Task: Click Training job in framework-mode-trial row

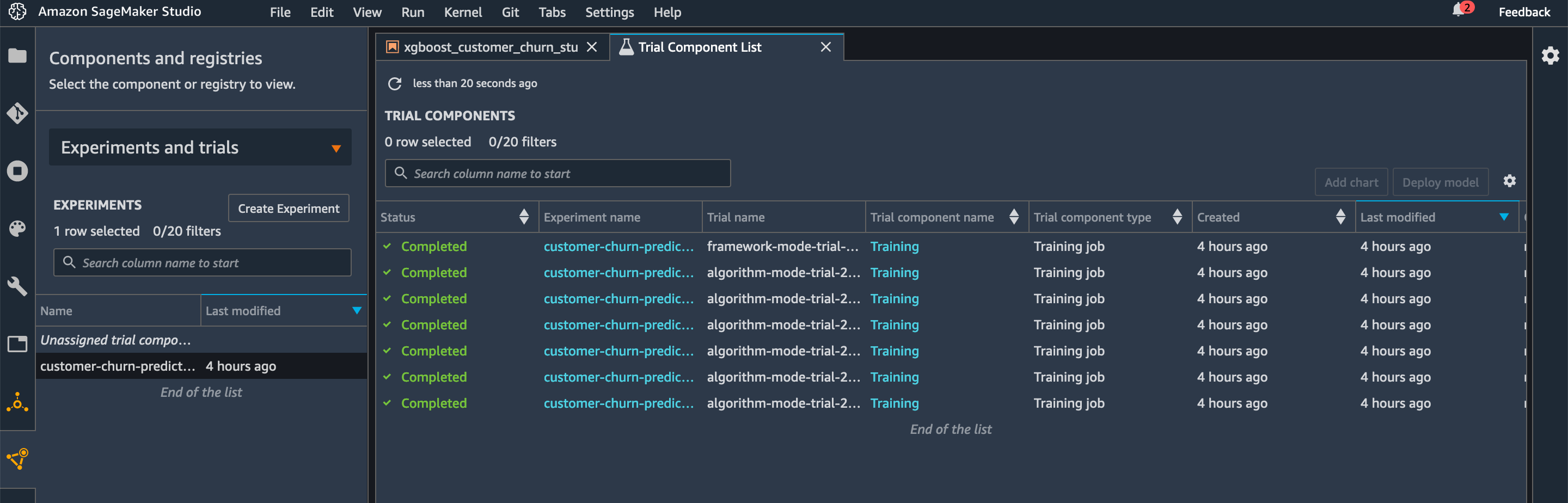Action: (x=1069, y=246)
